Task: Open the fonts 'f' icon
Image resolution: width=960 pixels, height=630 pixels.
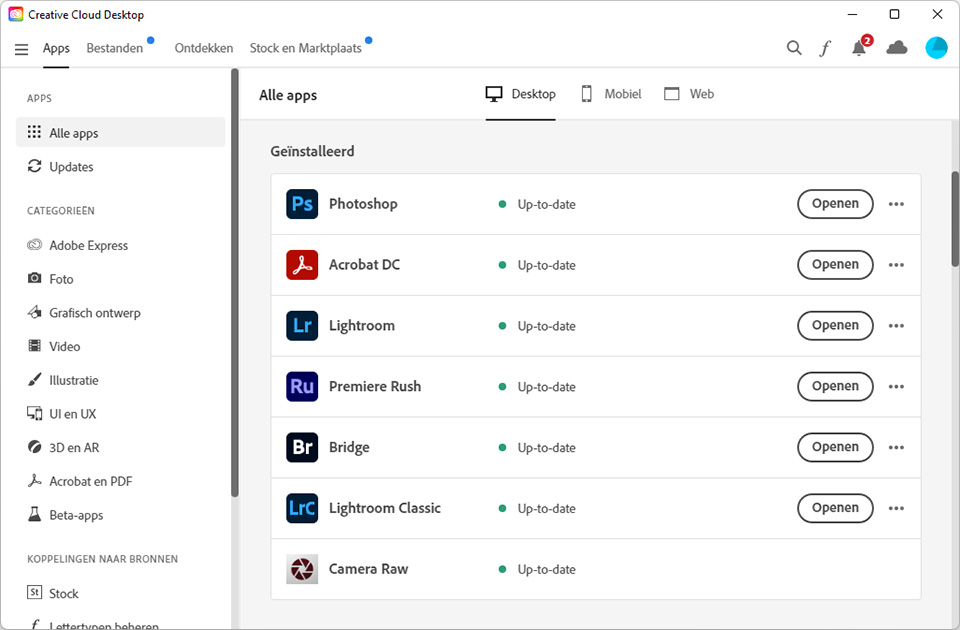Action: (825, 48)
